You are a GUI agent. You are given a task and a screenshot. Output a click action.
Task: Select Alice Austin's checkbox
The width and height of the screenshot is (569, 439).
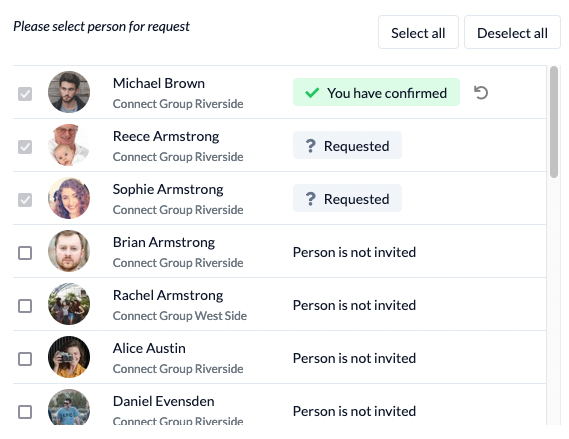[25, 359]
